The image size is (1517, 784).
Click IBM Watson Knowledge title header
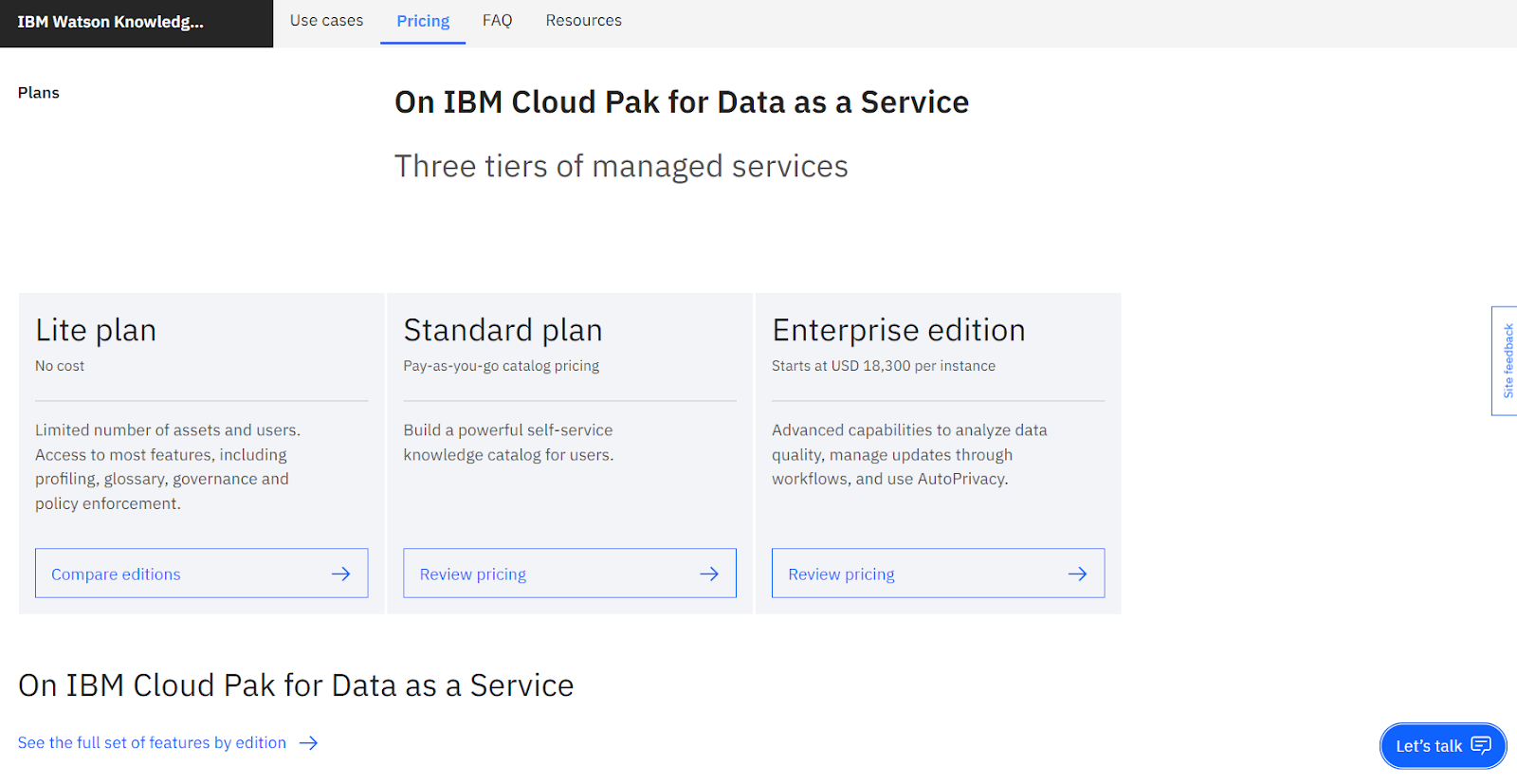coord(110,22)
